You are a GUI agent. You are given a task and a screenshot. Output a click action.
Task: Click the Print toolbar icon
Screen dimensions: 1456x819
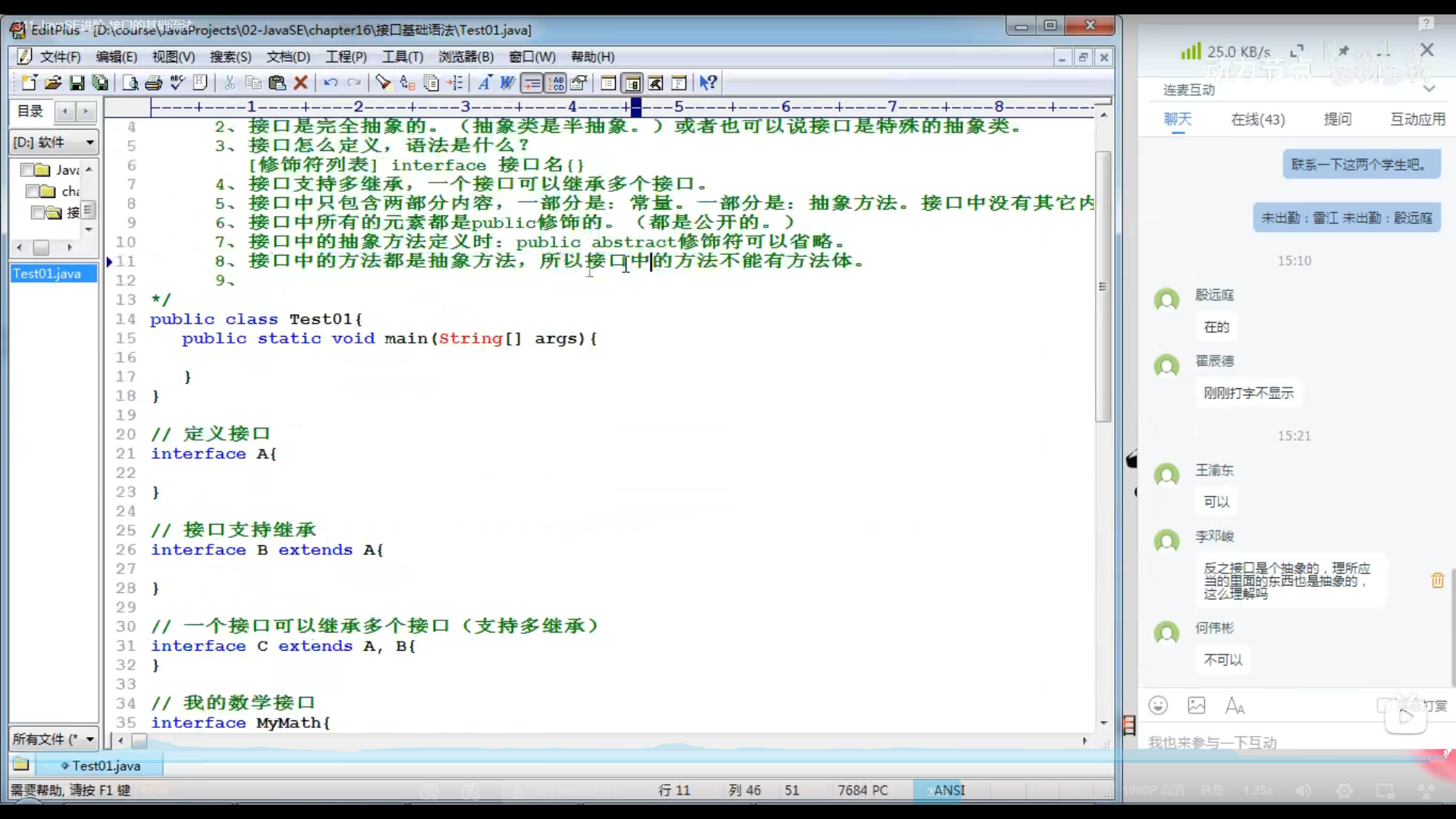(154, 83)
